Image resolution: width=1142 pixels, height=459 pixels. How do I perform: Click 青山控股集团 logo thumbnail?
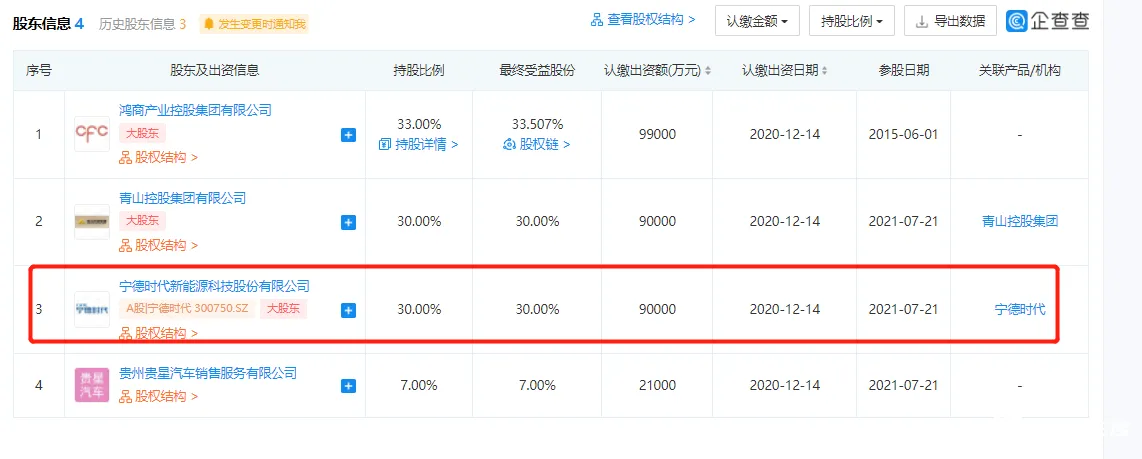point(92,221)
